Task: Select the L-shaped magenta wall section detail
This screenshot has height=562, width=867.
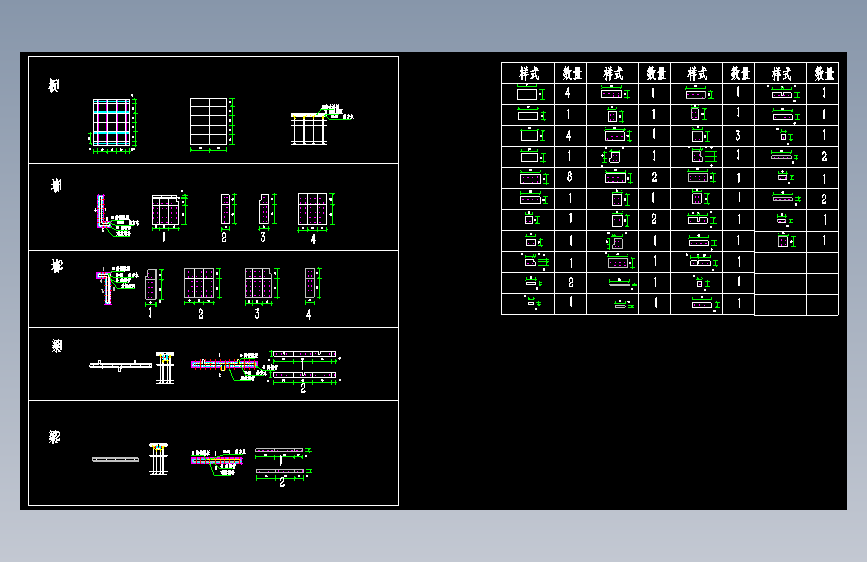Action: [x=103, y=211]
